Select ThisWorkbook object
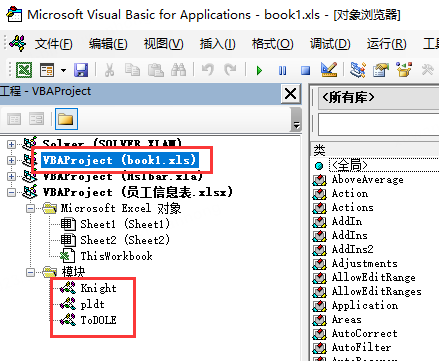This screenshot has height=361, width=439. click(116, 256)
